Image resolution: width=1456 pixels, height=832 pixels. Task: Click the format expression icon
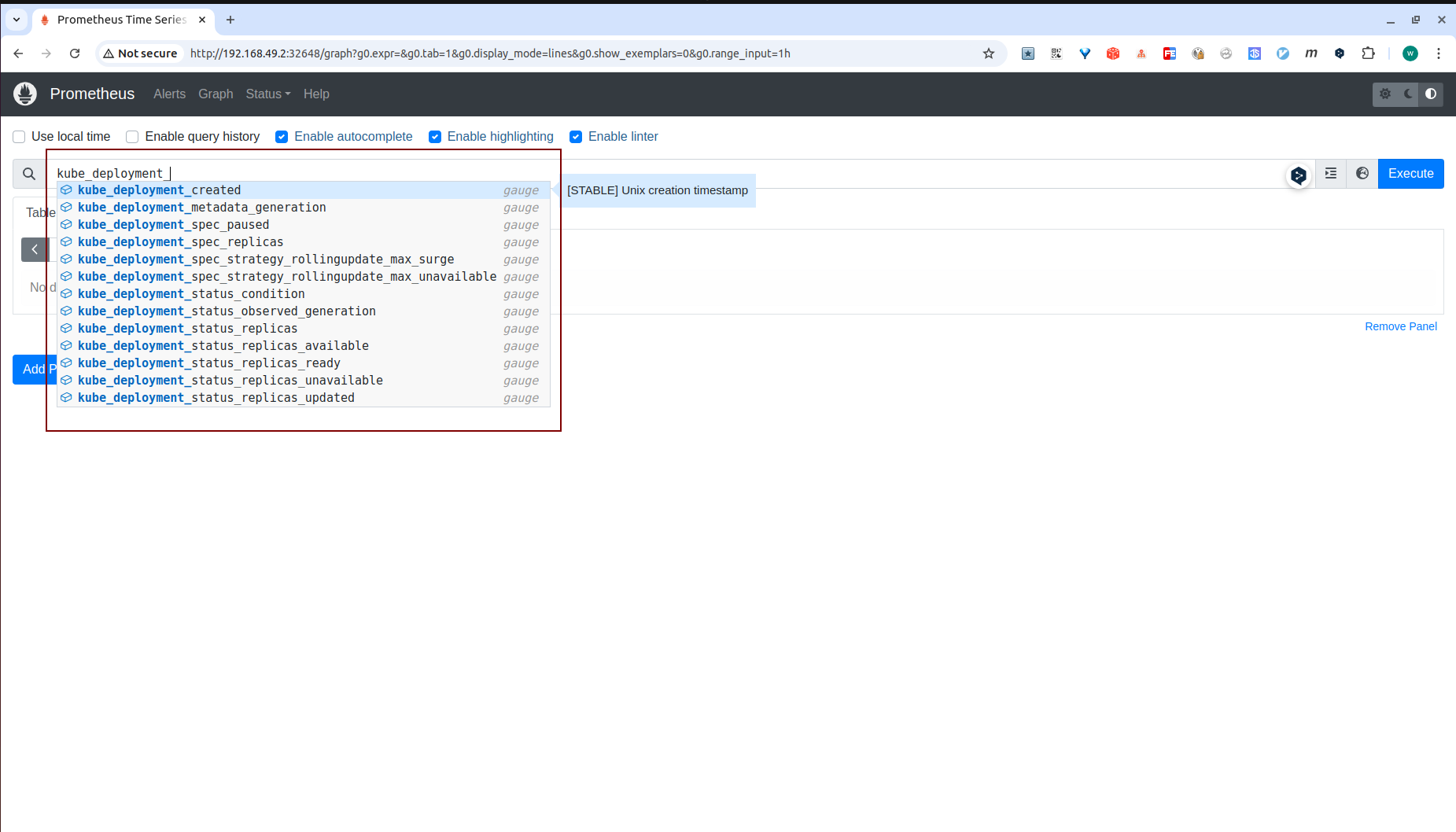tap(1331, 174)
